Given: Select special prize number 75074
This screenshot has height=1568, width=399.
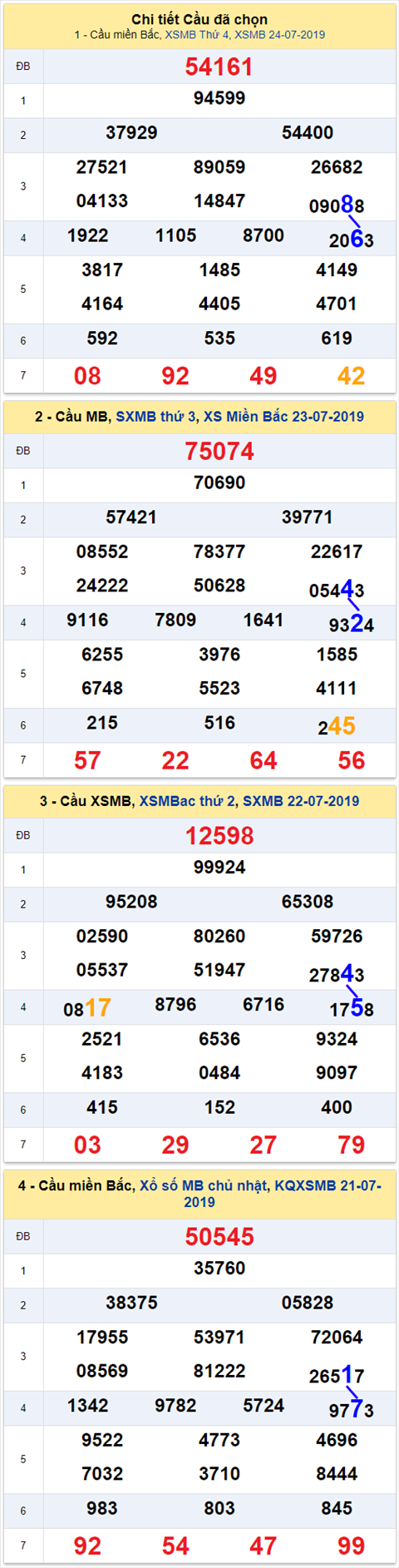Looking at the screenshot, I should click(219, 451).
